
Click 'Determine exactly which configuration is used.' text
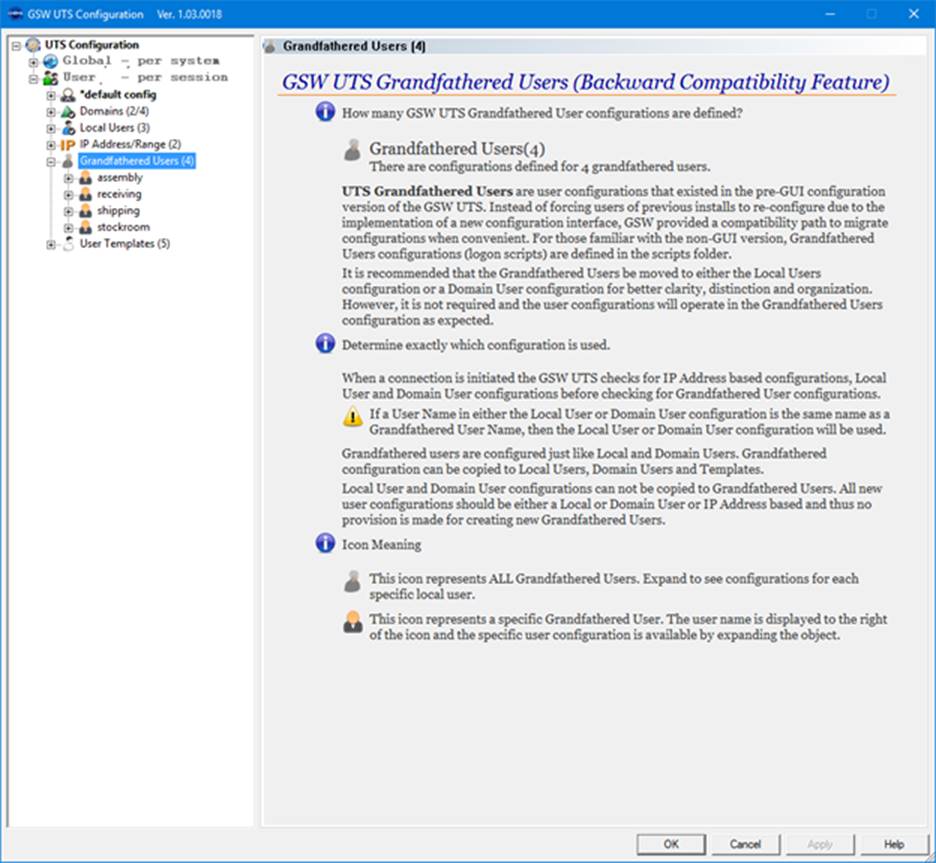click(x=476, y=345)
